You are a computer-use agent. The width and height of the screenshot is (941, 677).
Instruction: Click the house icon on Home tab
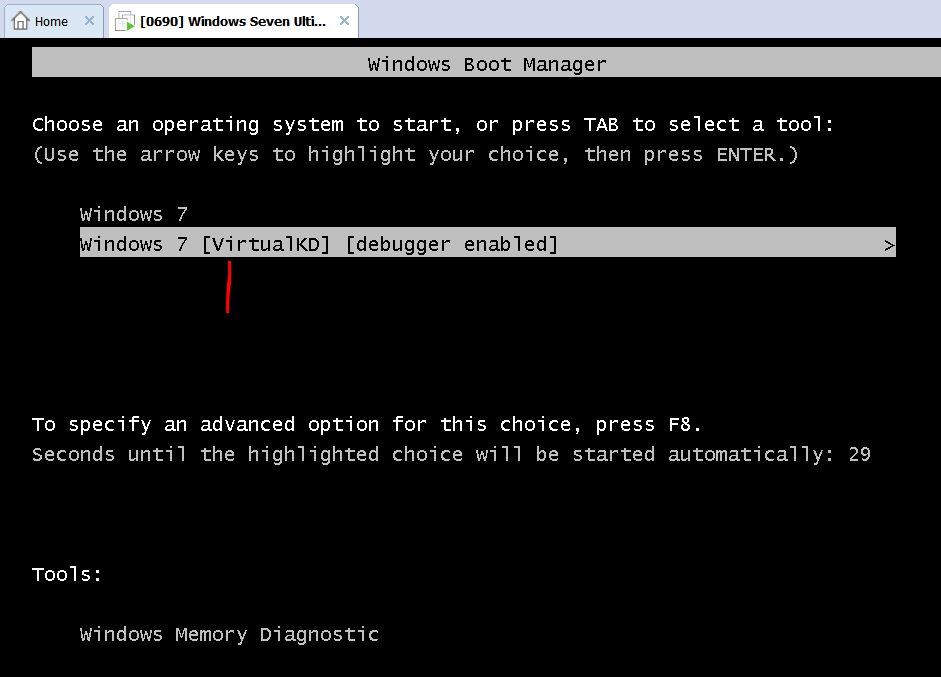(x=20, y=21)
